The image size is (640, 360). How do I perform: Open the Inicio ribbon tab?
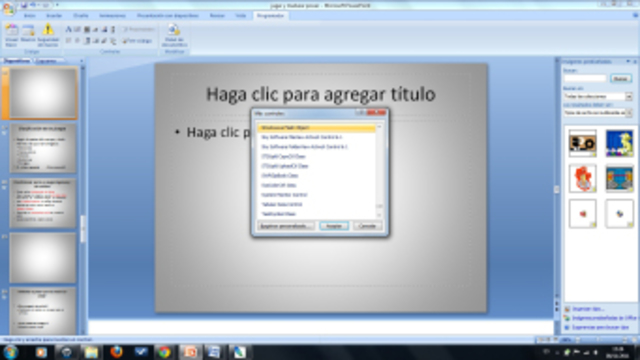(x=30, y=16)
